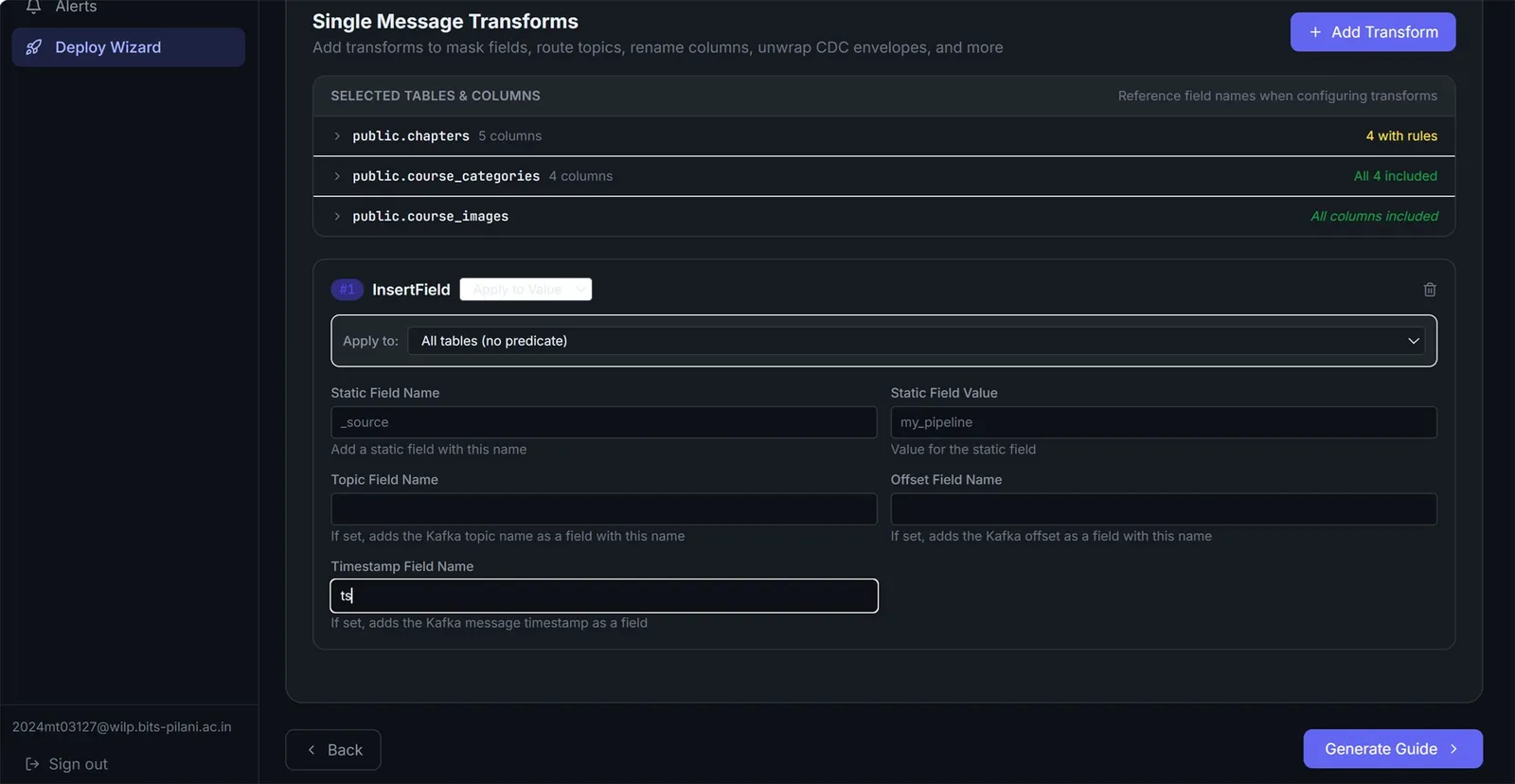The width and height of the screenshot is (1515, 784).
Task: Open the All tables (no predicate) dropdown
Action: (x=917, y=341)
